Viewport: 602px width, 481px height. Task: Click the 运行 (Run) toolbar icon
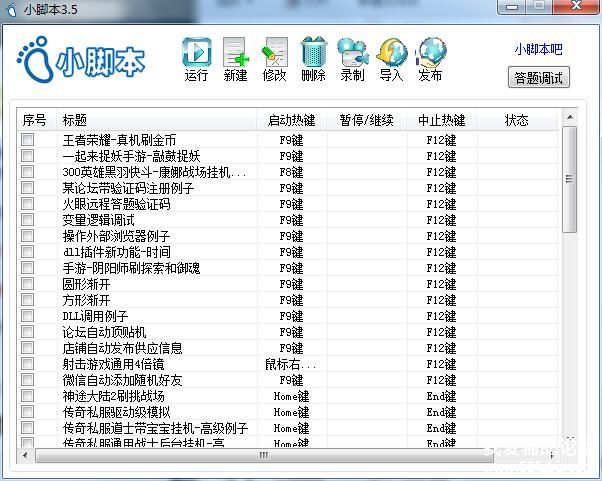tap(197, 52)
